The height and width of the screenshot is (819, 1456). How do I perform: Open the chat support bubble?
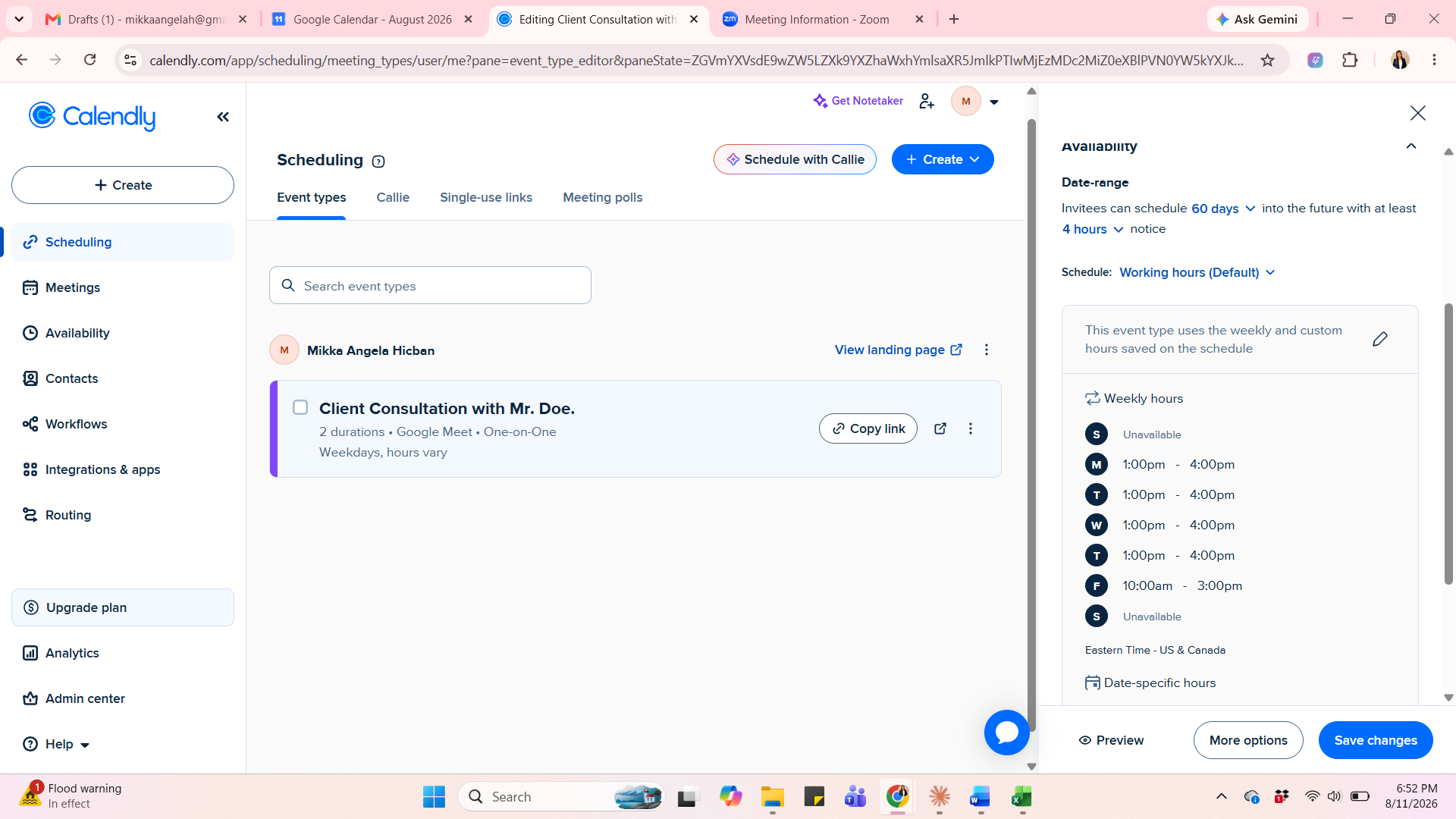click(1007, 732)
